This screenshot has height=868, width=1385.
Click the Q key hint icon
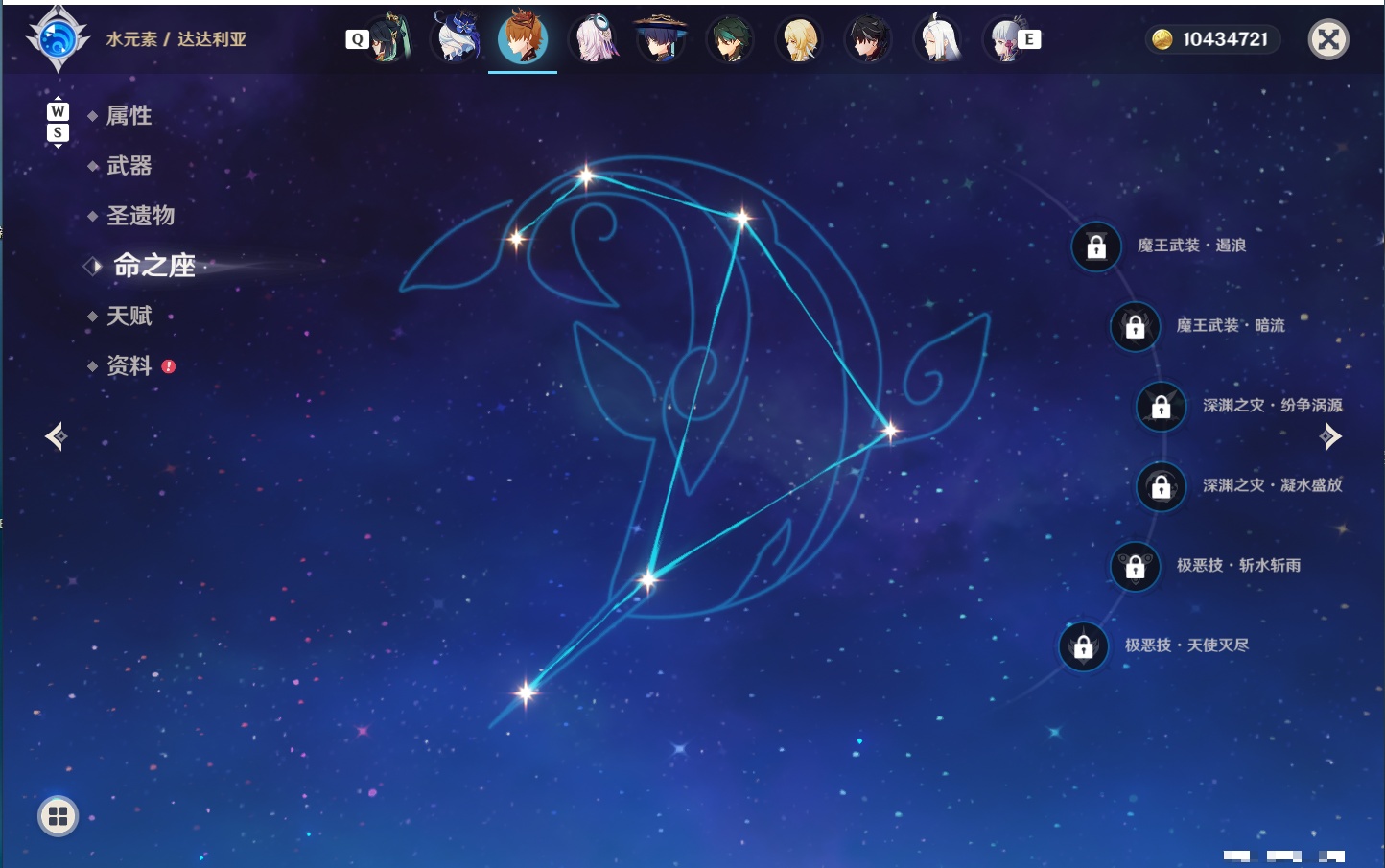pyautogui.click(x=357, y=39)
